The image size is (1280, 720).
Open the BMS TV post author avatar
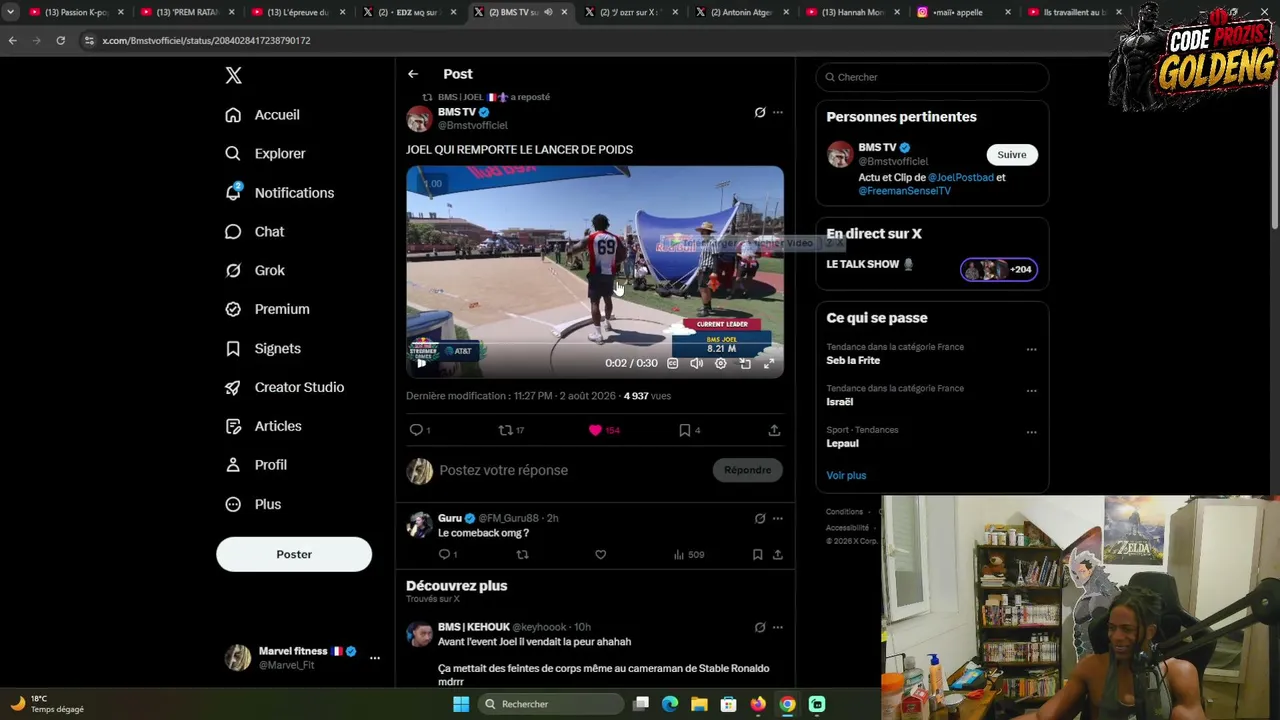pyautogui.click(x=419, y=119)
